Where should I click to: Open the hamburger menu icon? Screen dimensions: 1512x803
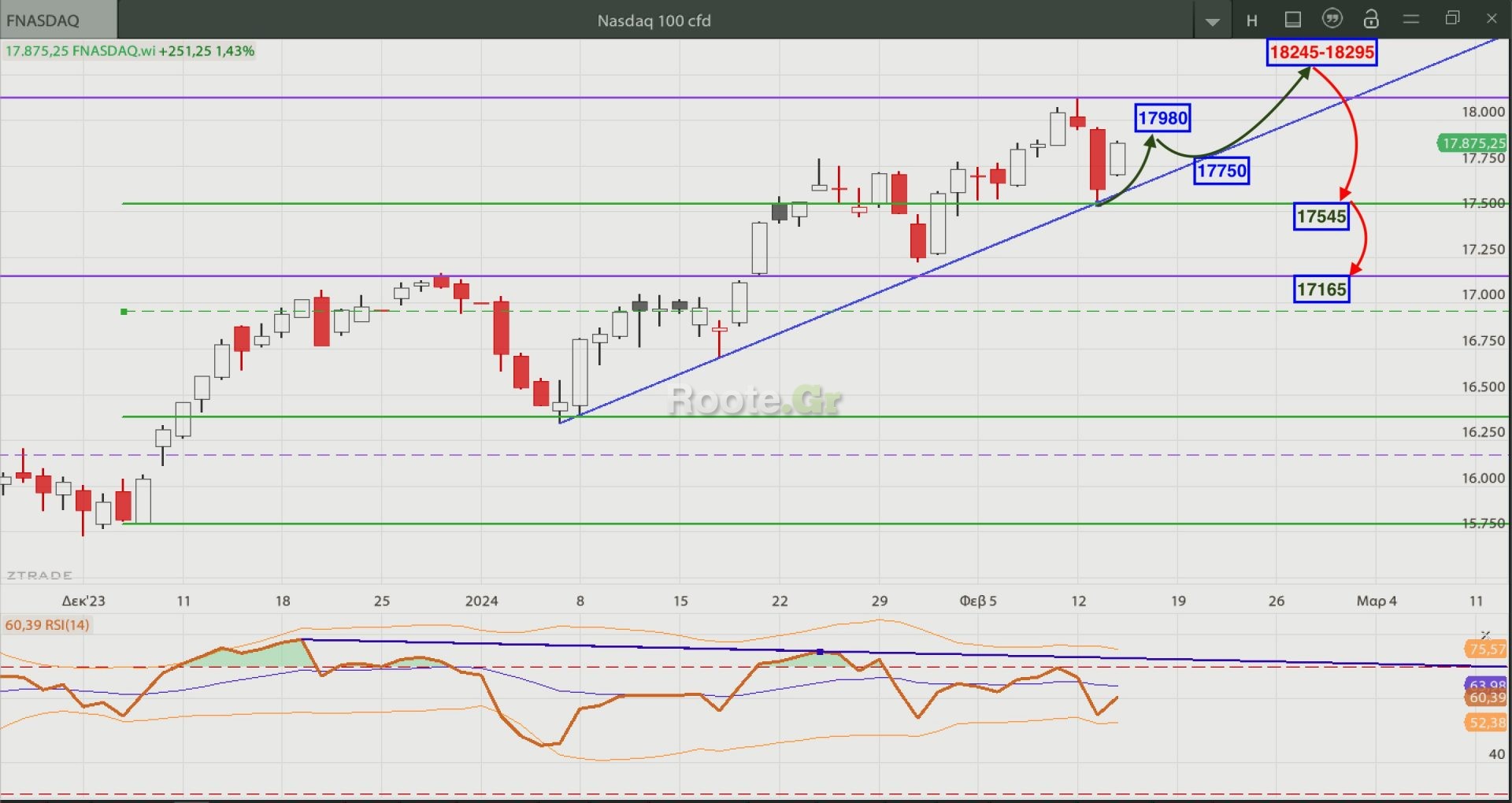point(1411,19)
